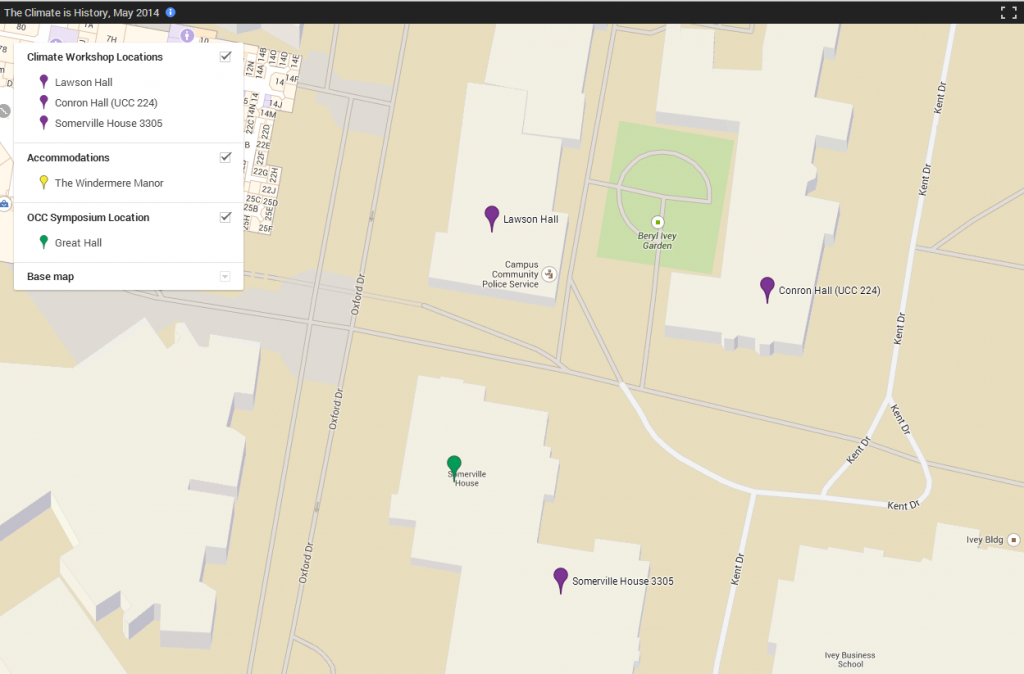Click the Ivey Bldg place marker

point(1013,539)
